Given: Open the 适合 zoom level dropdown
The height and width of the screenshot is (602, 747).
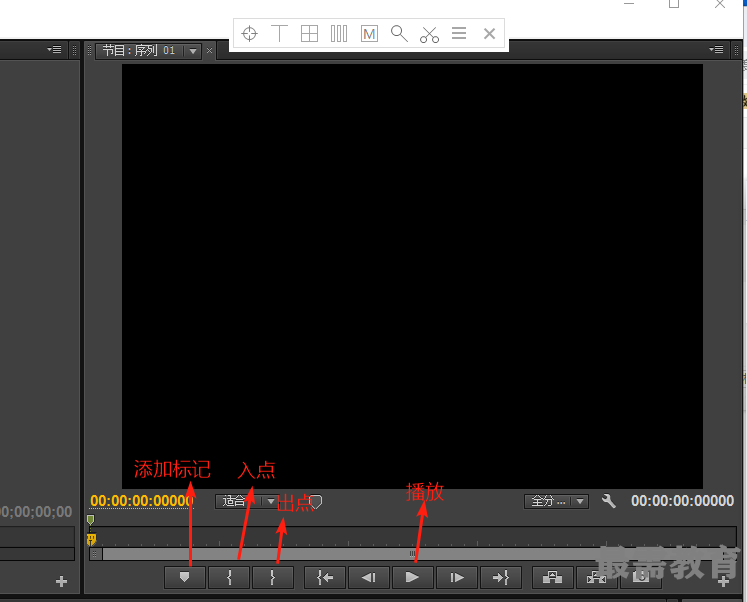Looking at the screenshot, I should [247, 501].
